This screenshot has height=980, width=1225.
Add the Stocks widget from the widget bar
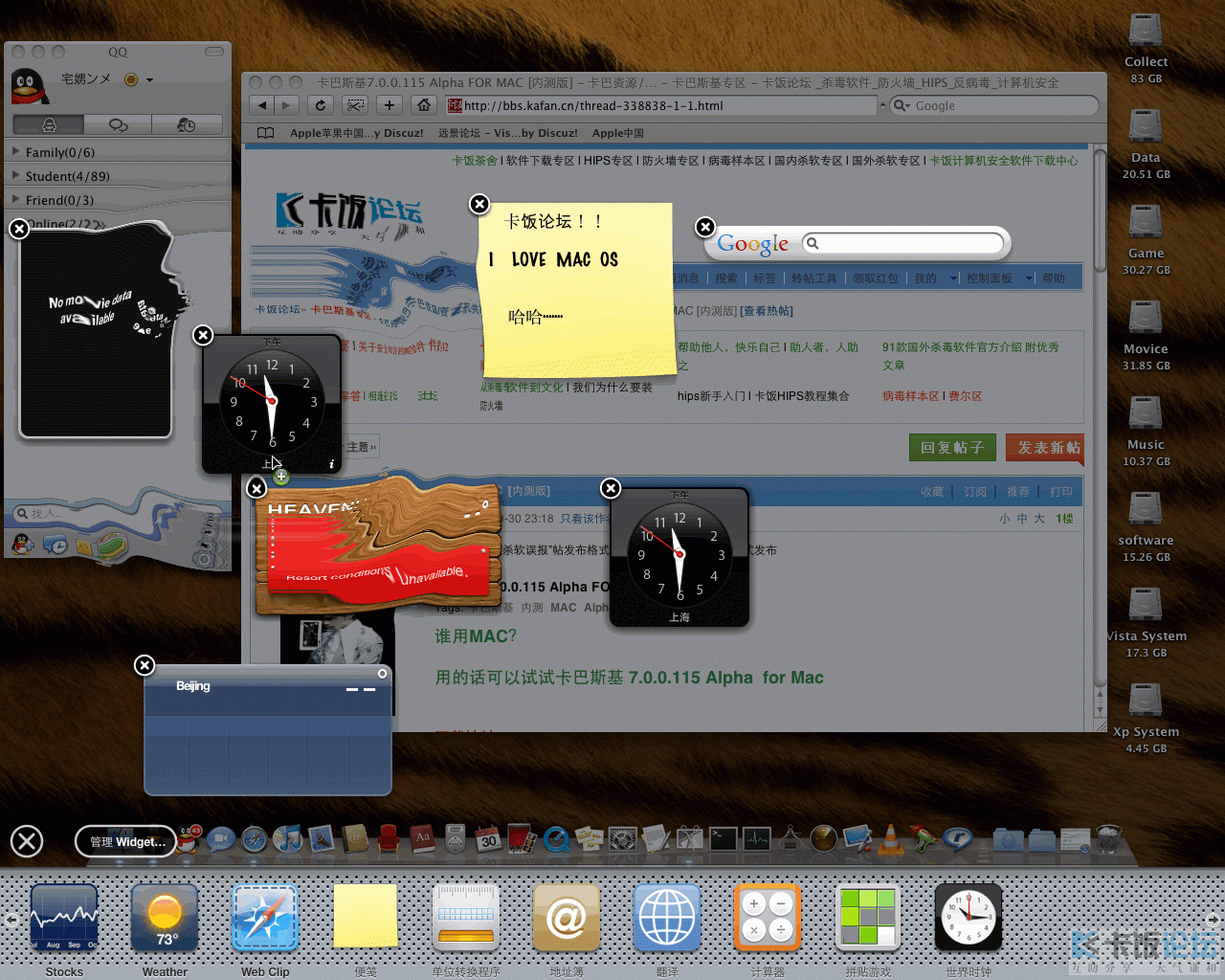click(x=64, y=917)
